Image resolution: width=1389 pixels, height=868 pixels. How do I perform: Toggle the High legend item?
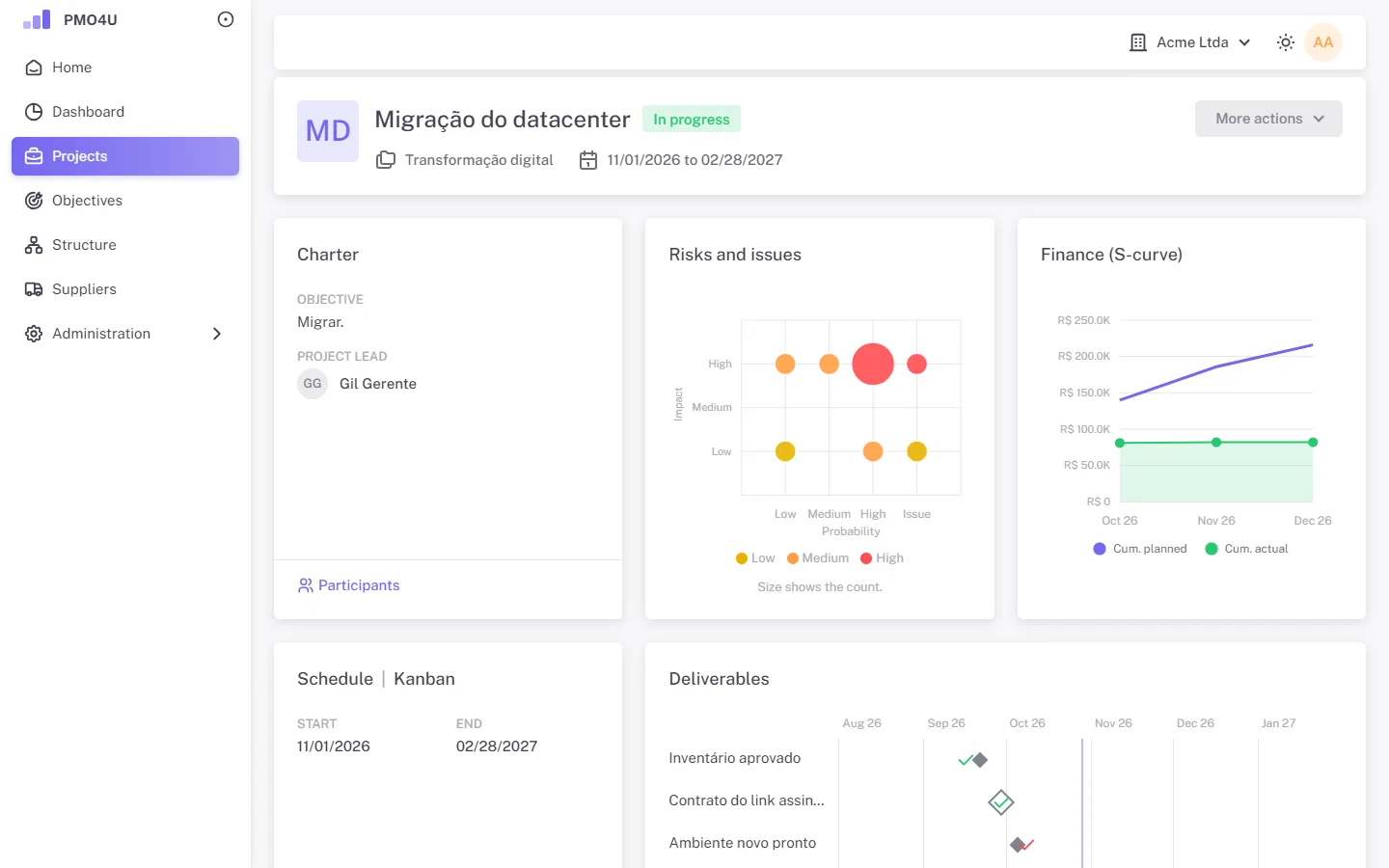tap(882, 558)
